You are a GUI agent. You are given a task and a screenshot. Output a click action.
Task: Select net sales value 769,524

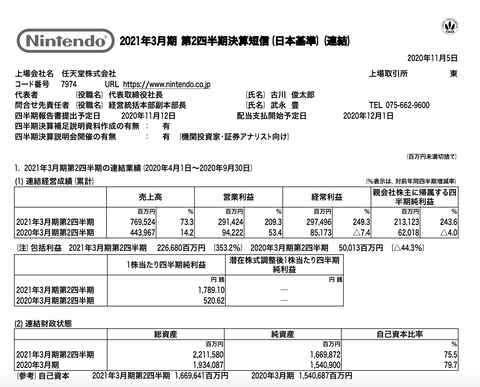tap(142, 222)
